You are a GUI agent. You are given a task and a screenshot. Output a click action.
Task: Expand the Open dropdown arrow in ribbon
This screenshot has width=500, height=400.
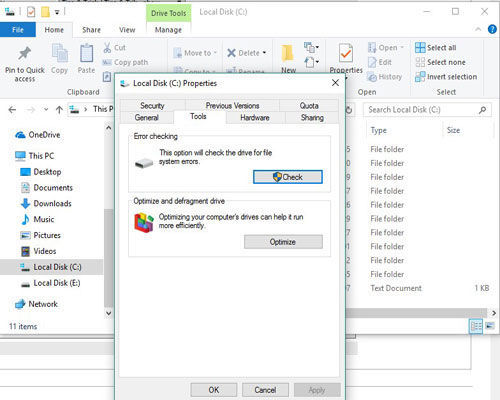[x=402, y=47]
